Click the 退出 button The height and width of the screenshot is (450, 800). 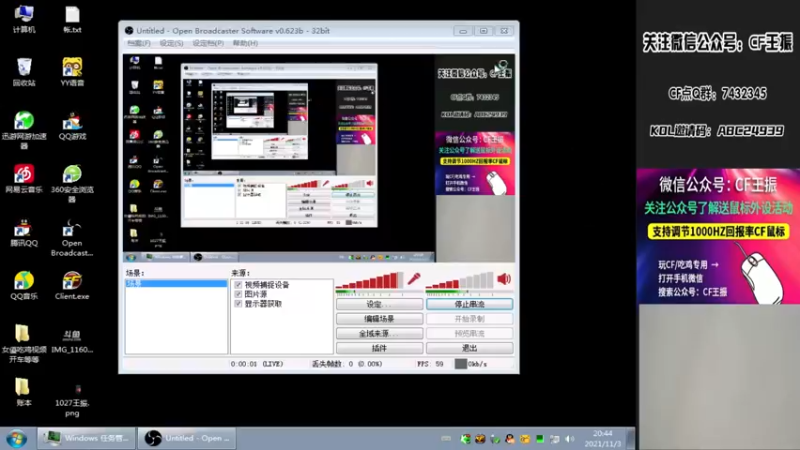pos(469,348)
